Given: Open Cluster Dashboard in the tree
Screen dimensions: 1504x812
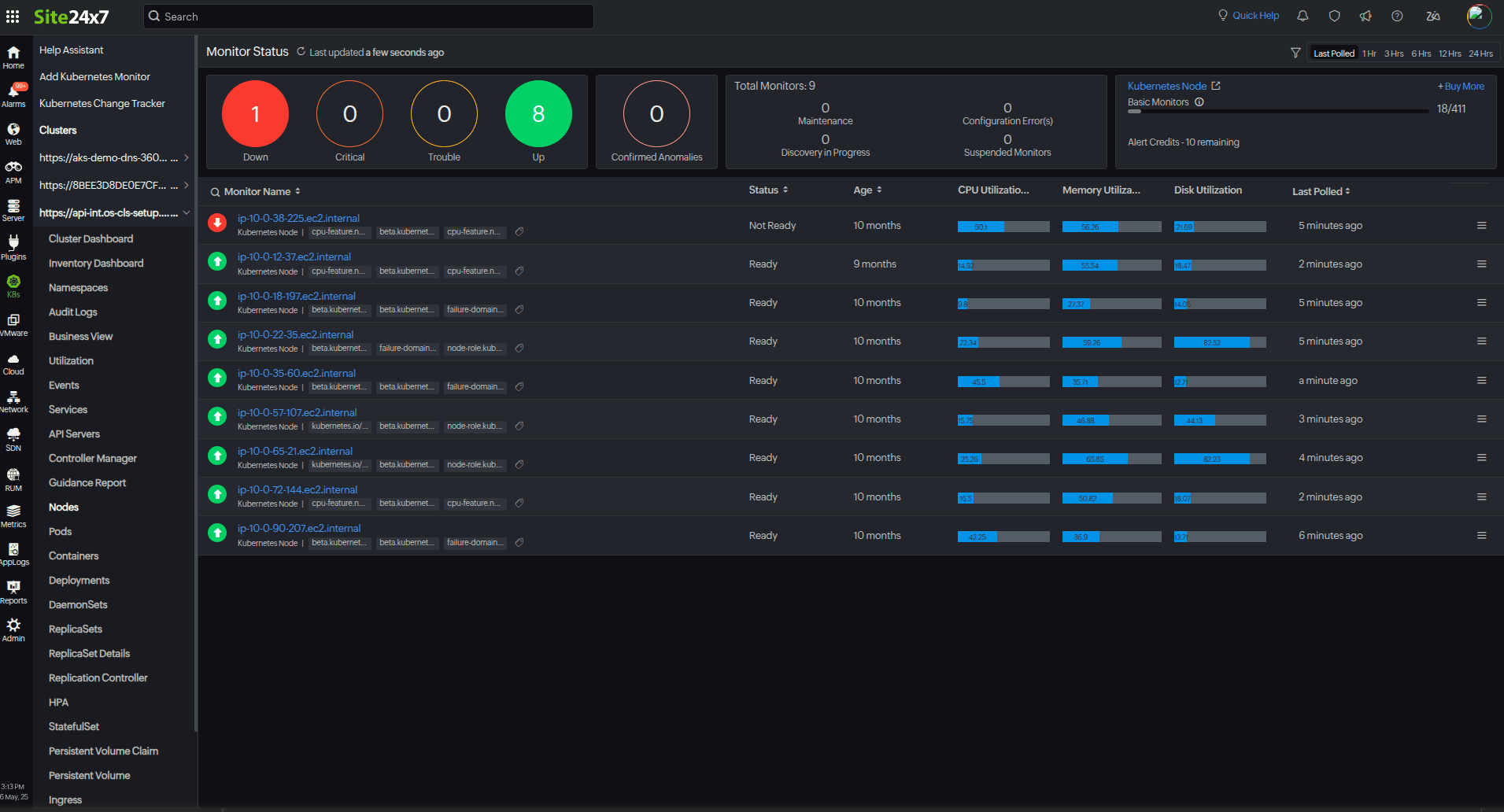Looking at the screenshot, I should (x=91, y=239).
